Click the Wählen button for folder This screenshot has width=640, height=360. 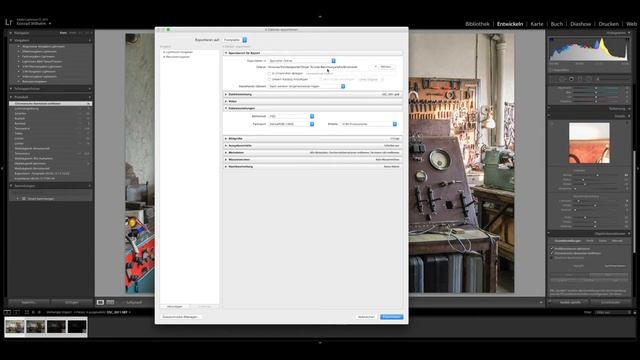(x=386, y=67)
